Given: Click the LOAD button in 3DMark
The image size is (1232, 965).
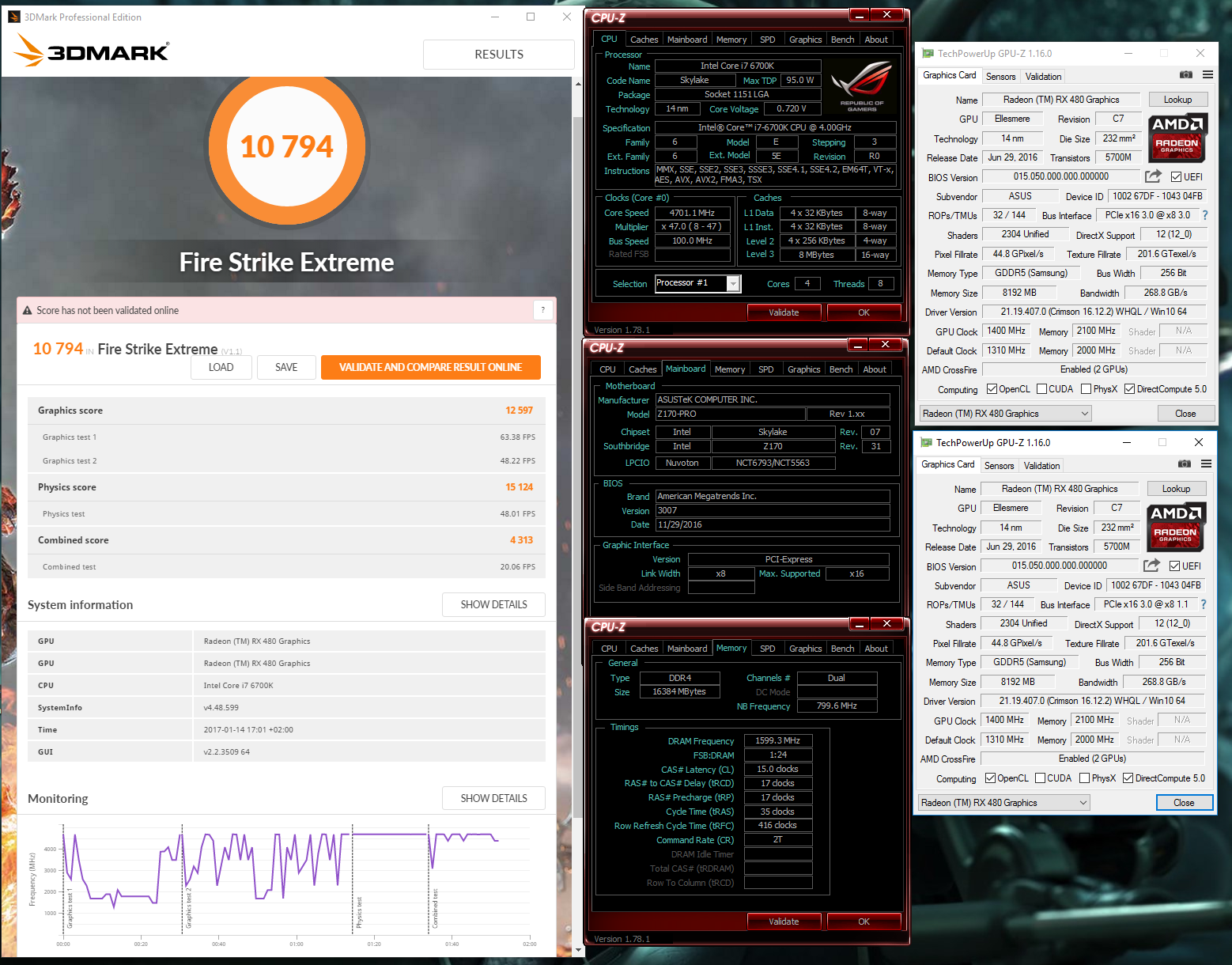Looking at the screenshot, I should pyautogui.click(x=221, y=367).
